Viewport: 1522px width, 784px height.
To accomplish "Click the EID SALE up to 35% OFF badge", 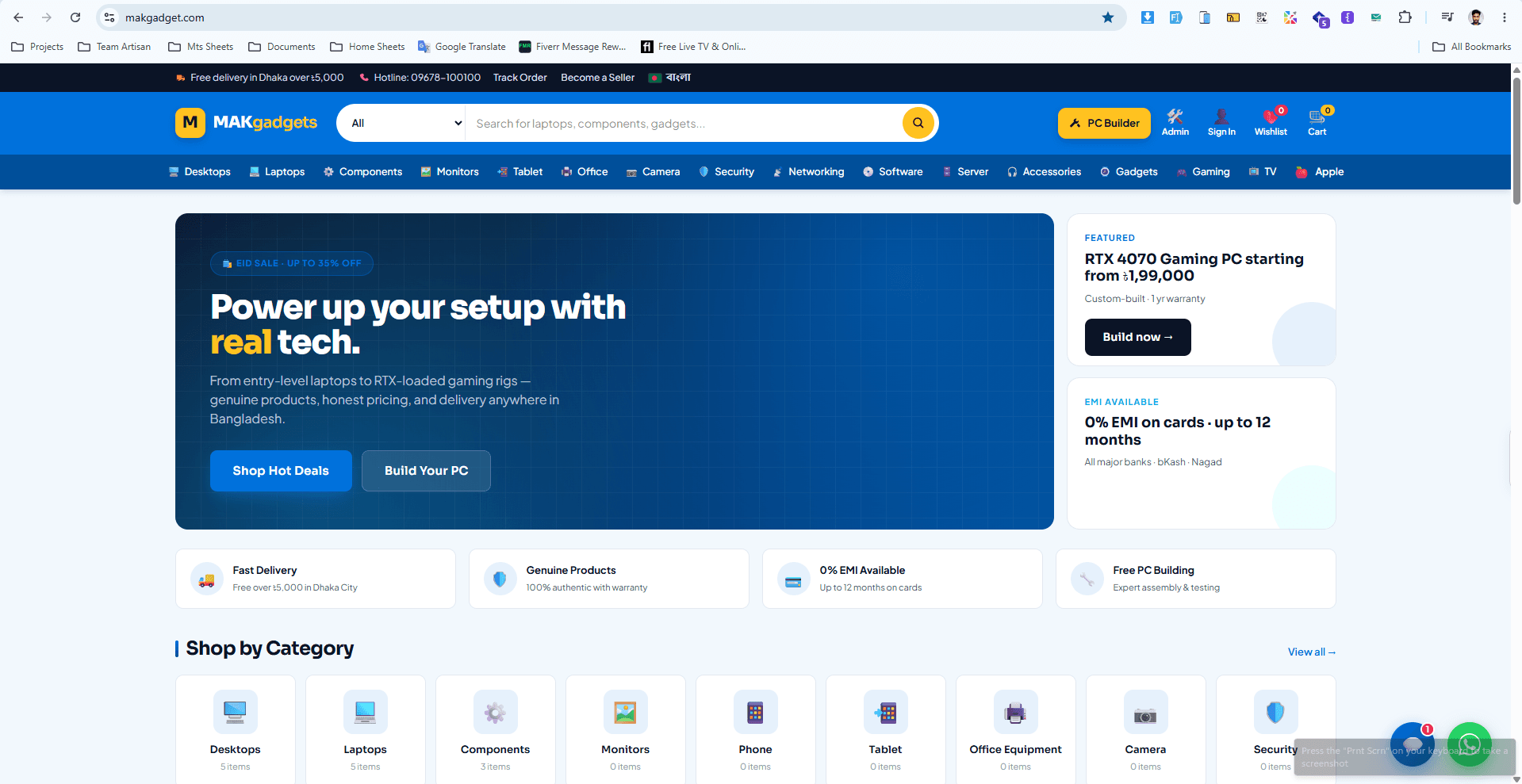I will [x=292, y=263].
